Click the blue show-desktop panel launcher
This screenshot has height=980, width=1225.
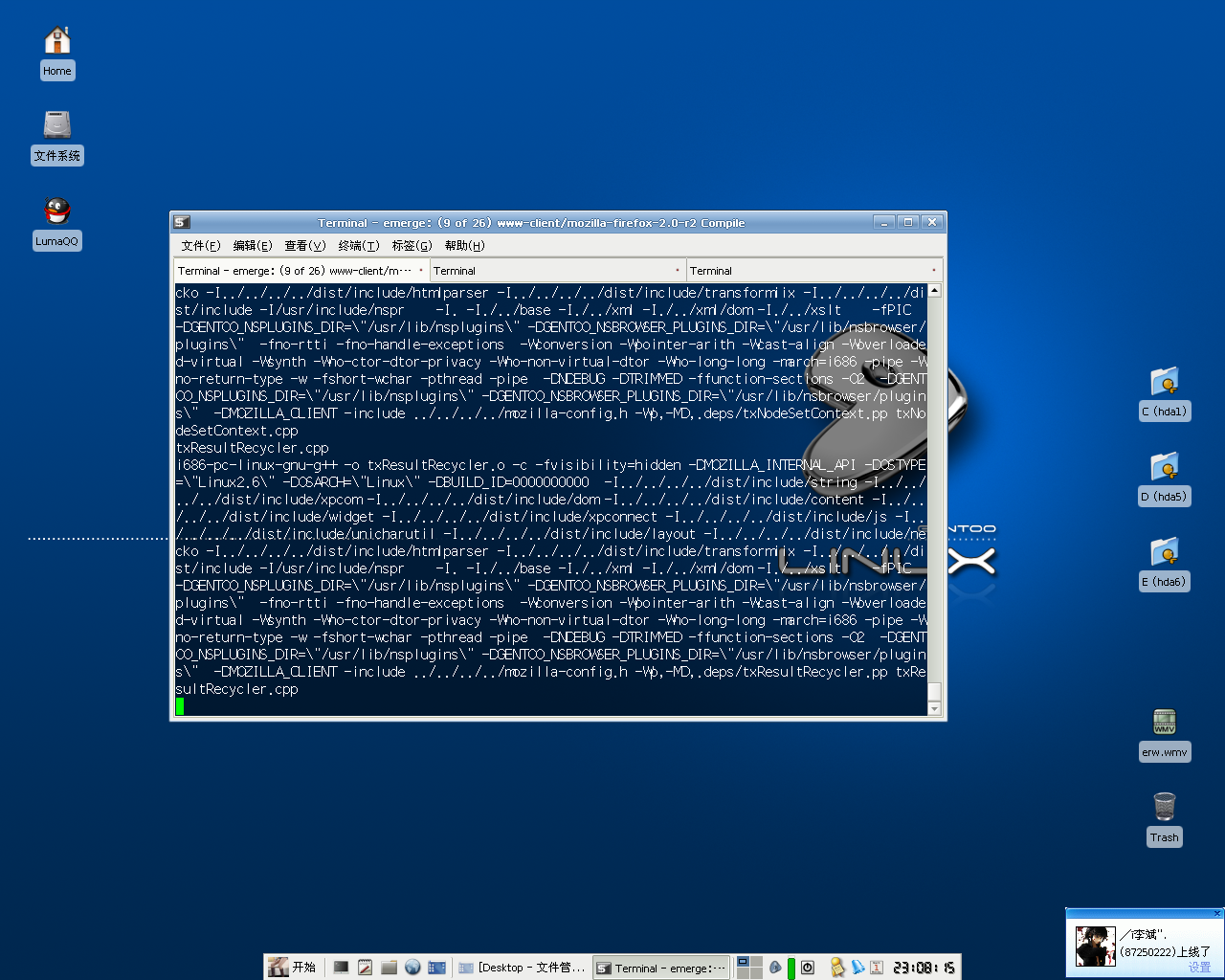(x=437, y=968)
